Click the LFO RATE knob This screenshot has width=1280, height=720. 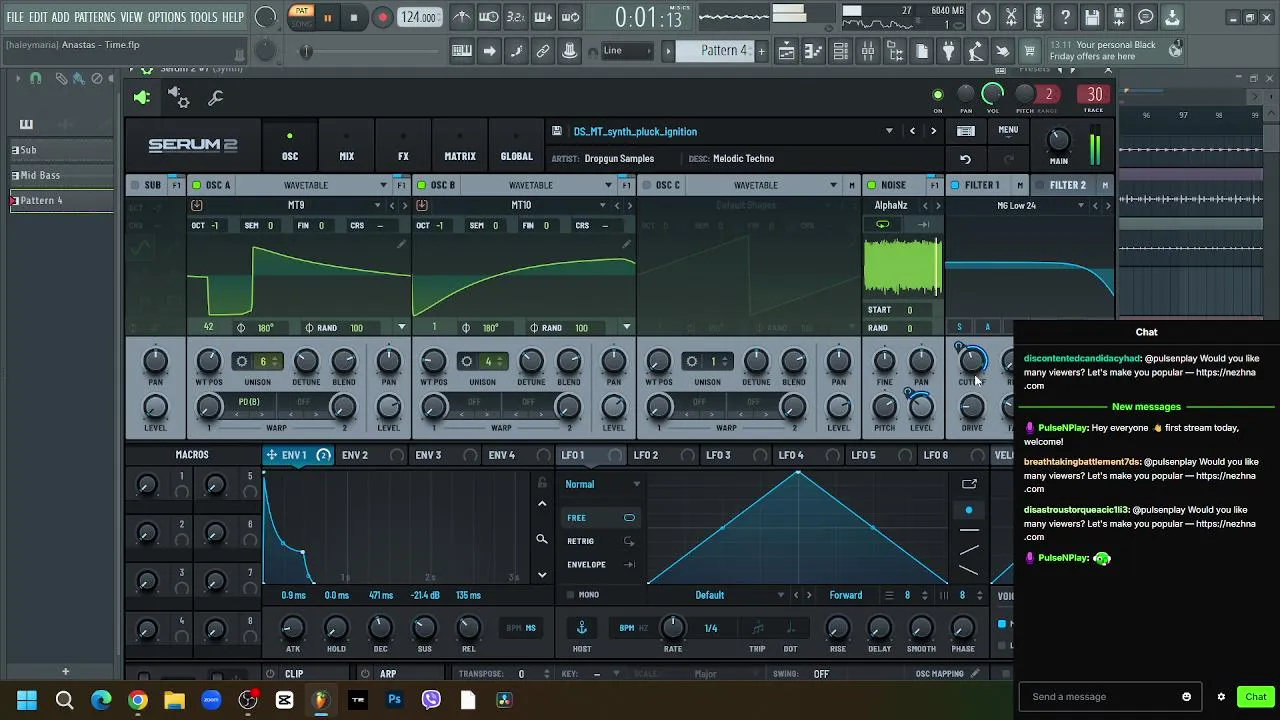click(673, 628)
